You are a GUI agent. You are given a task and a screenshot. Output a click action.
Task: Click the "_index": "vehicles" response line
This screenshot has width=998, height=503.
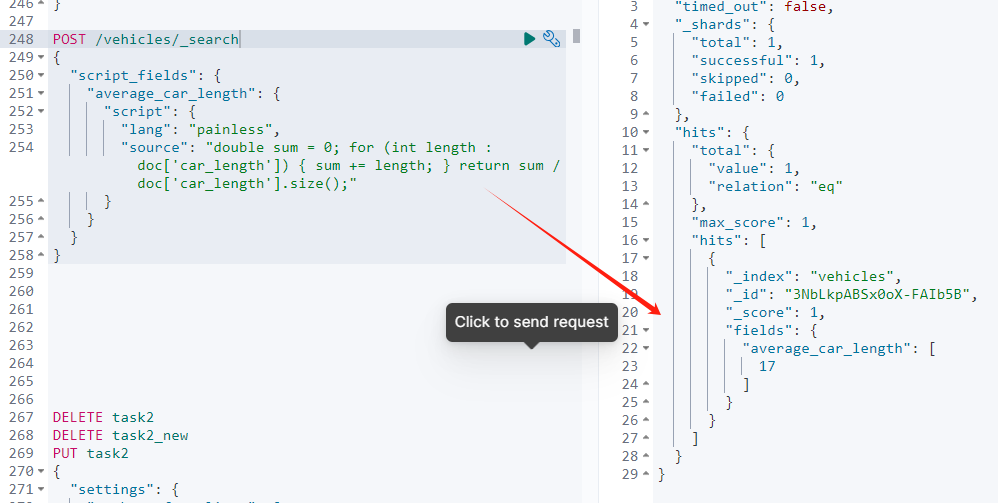coord(814,276)
